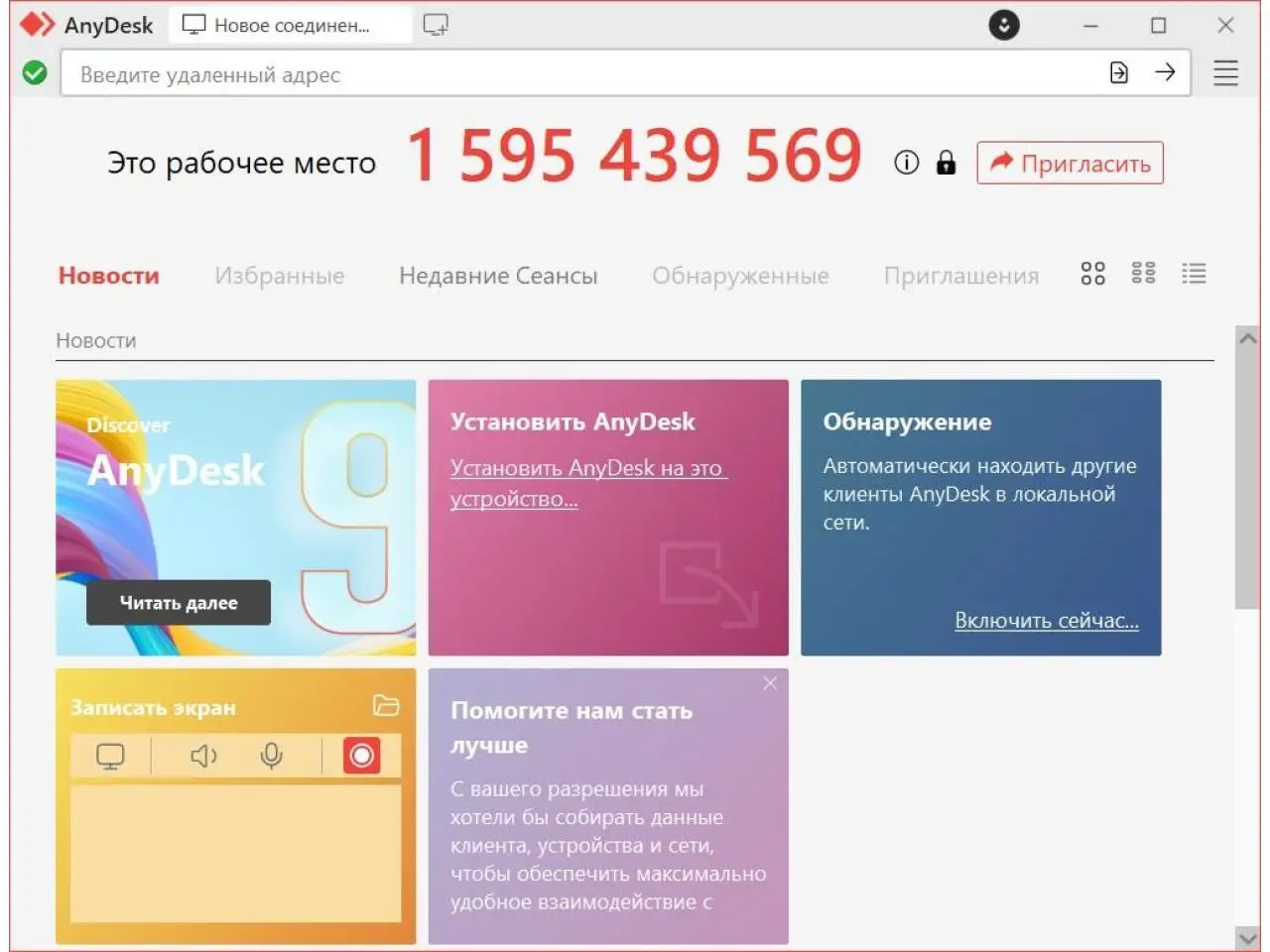Image resolution: width=1270 pixels, height=952 pixels.
Task: Click the Это рабочее место label
Action: 241,163
